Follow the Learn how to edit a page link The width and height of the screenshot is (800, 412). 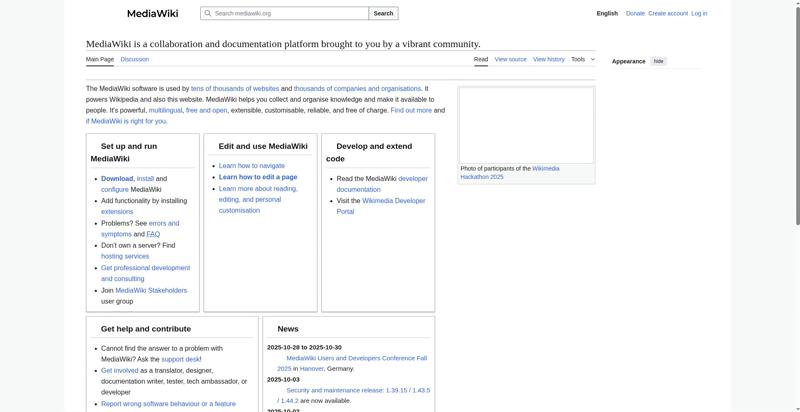[x=258, y=177]
